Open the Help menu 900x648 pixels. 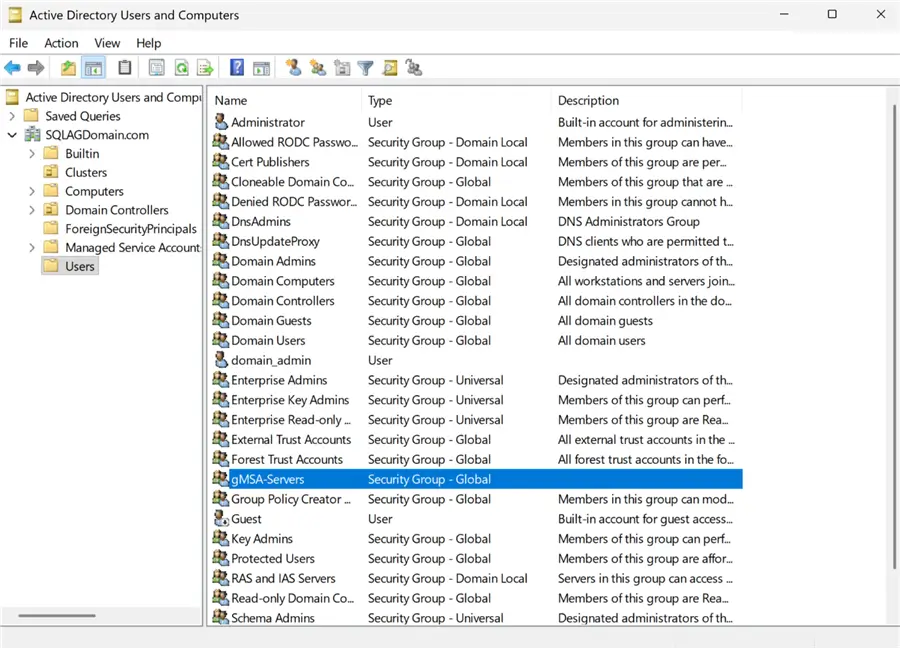[149, 43]
